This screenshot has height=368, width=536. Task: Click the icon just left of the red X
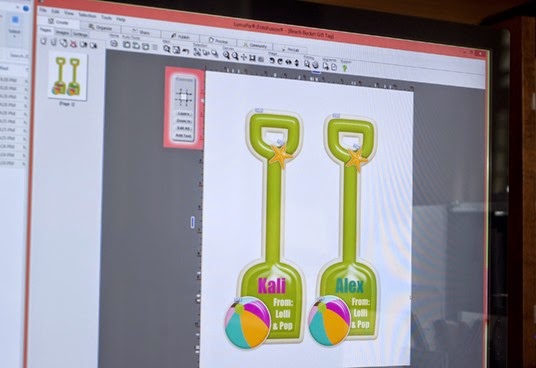tap(63, 43)
